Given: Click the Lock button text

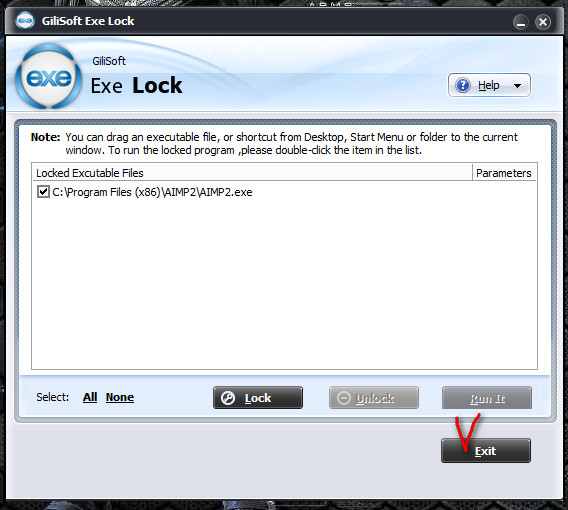Looking at the screenshot, I should click(x=258, y=398).
